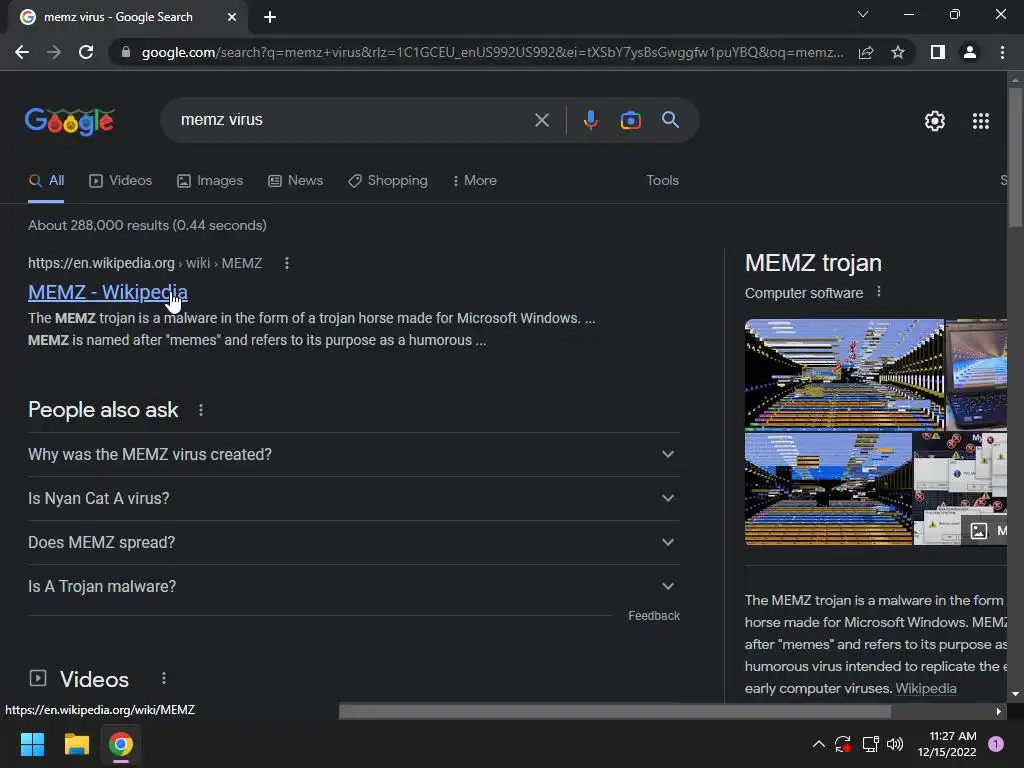Click into the memz virus search field
The width and height of the screenshot is (1024, 768).
[x=353, y=120]
